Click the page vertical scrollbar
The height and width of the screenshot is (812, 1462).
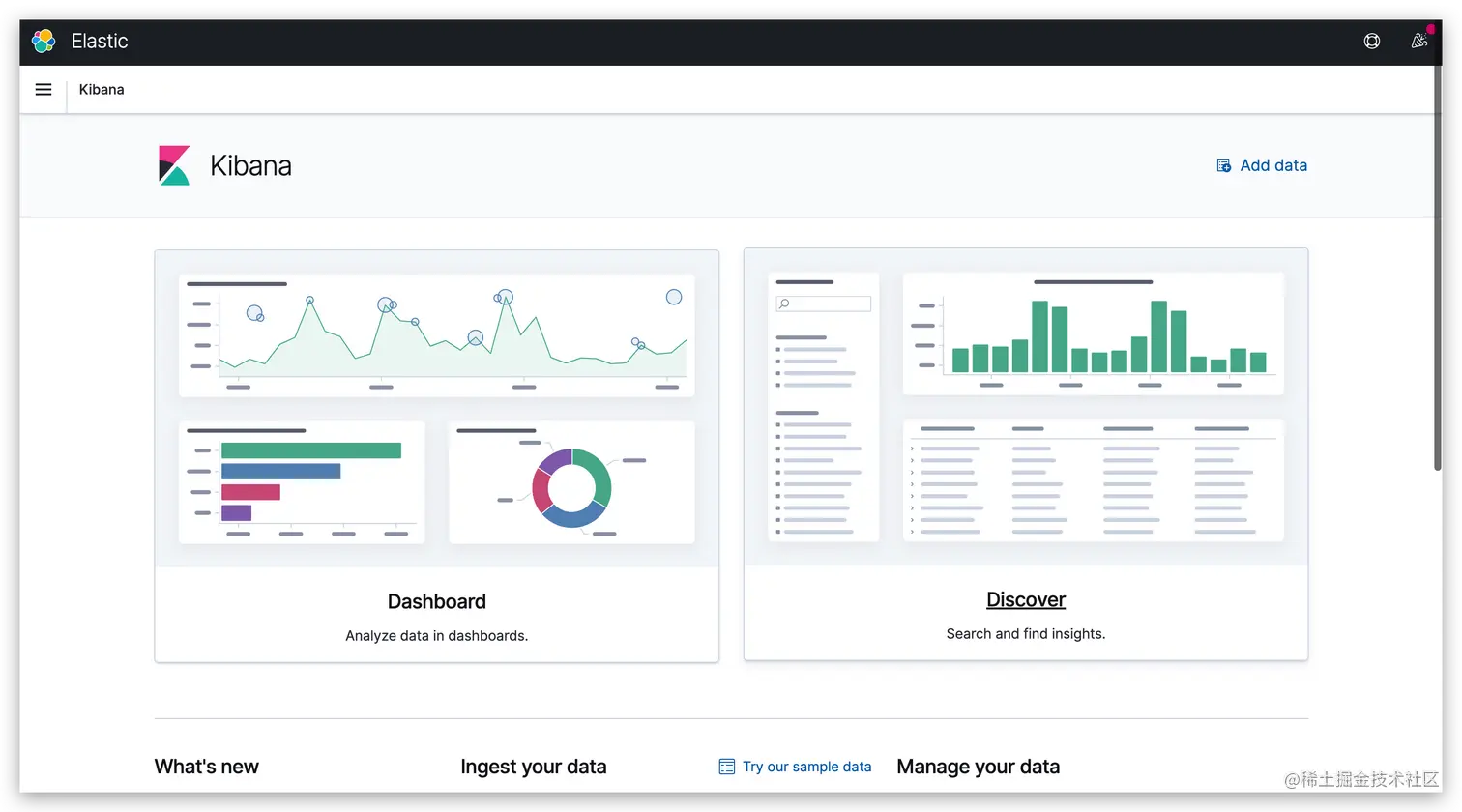click(x=1437, y=269)
